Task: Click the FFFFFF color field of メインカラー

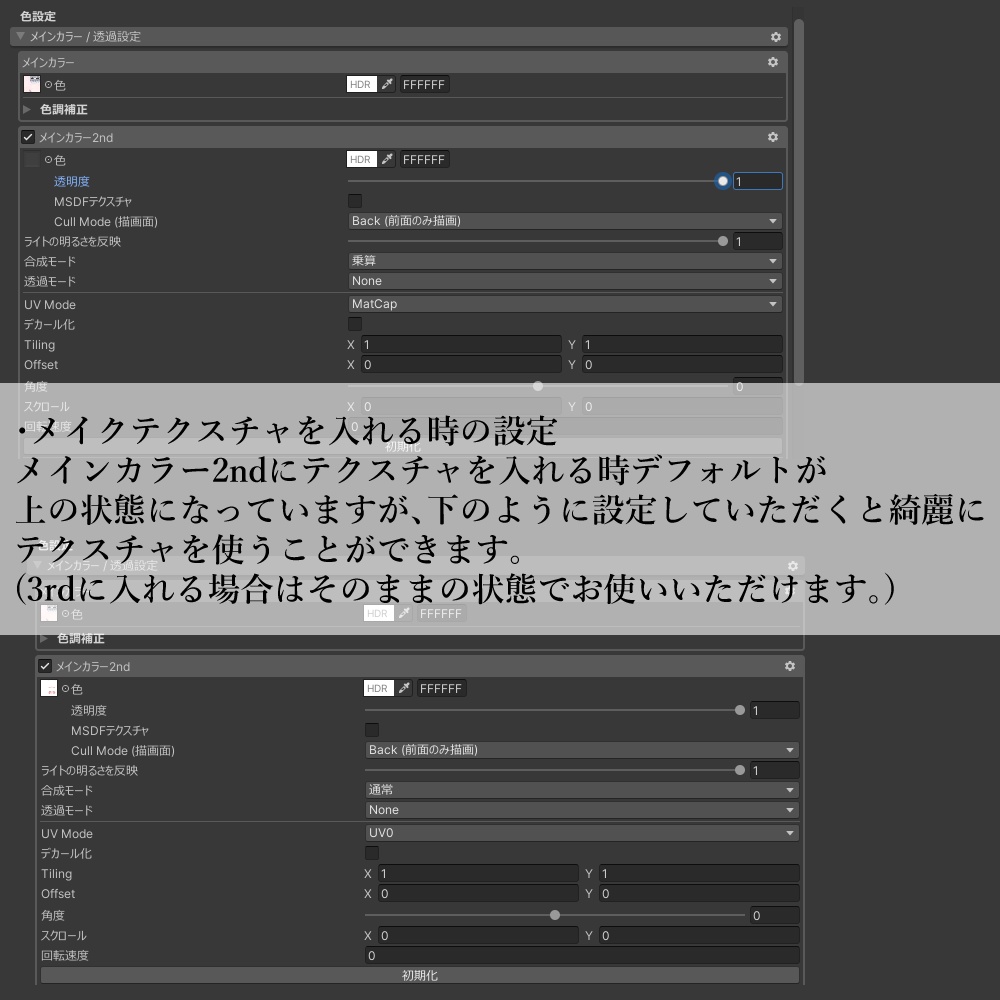Action: tap(424, 84)
